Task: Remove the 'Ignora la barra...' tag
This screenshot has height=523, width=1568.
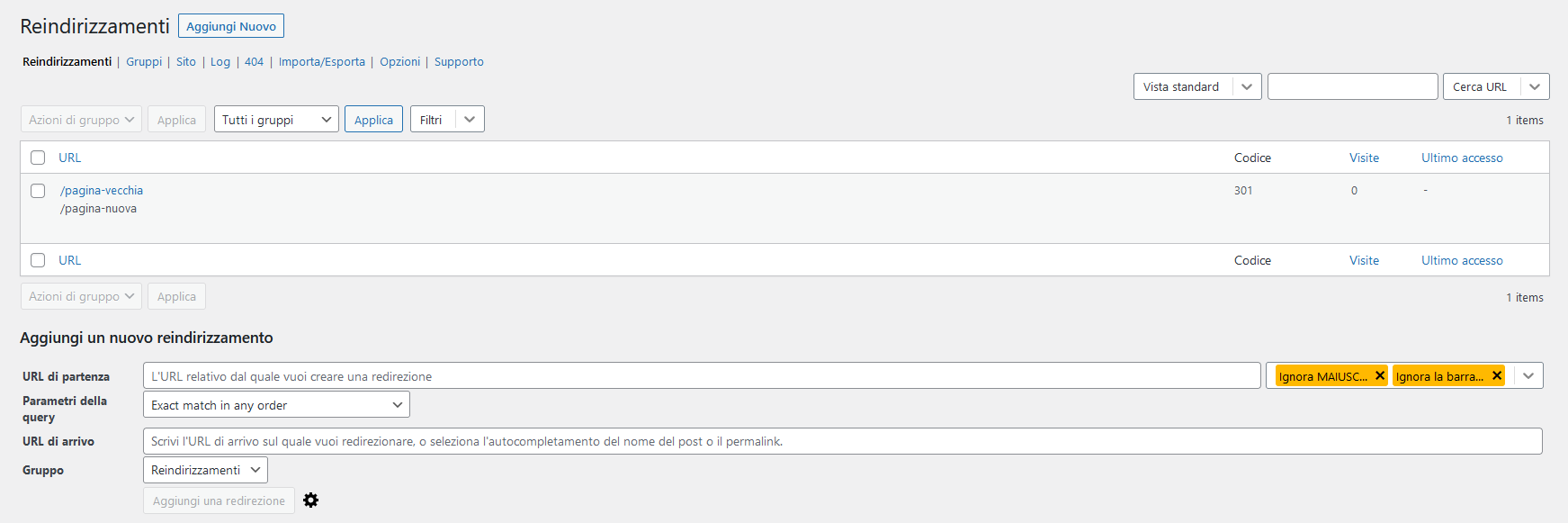Action: point(1497,376)
